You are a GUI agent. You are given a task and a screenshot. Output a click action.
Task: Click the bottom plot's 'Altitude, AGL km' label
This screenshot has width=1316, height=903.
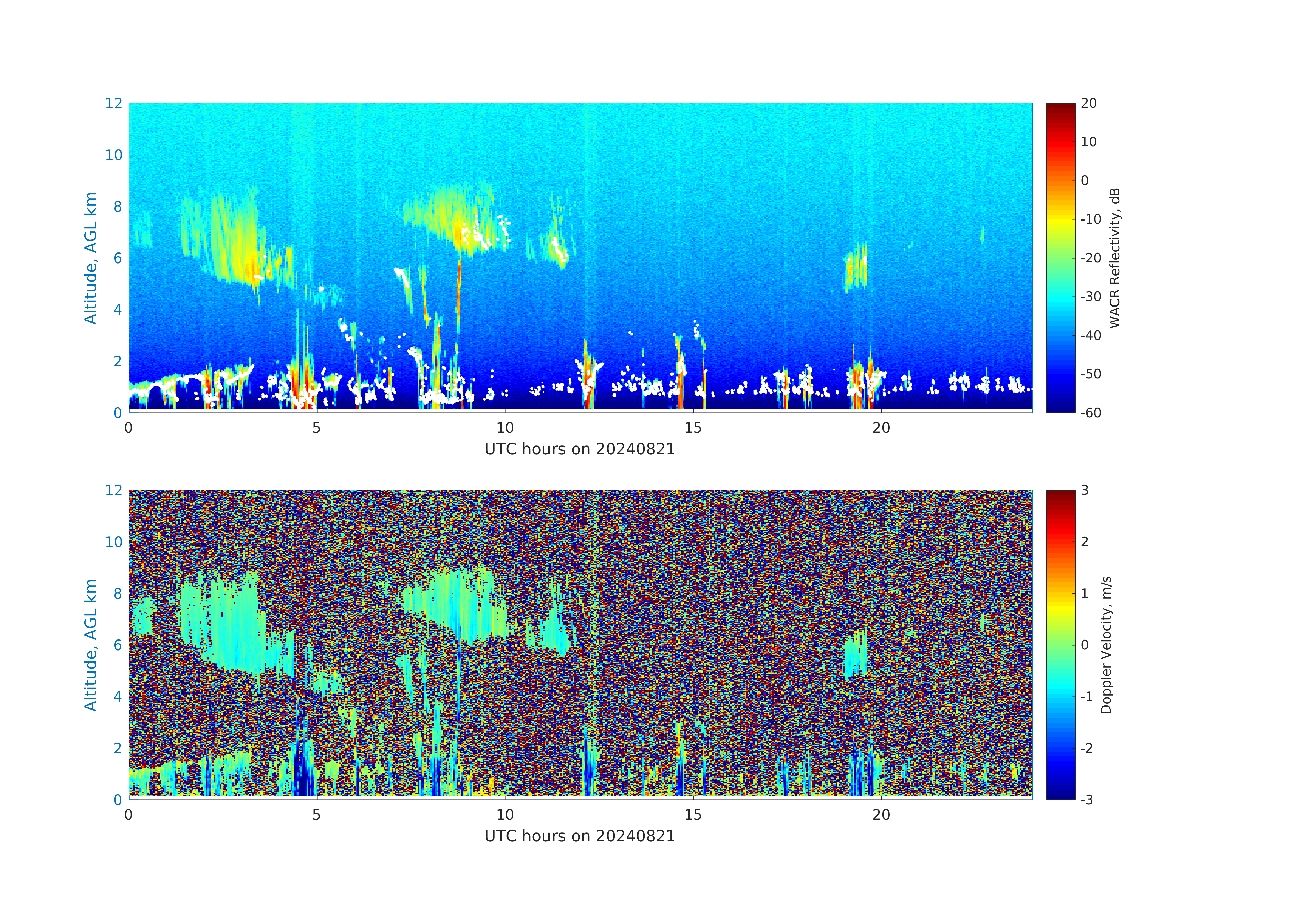pos(90,644)
